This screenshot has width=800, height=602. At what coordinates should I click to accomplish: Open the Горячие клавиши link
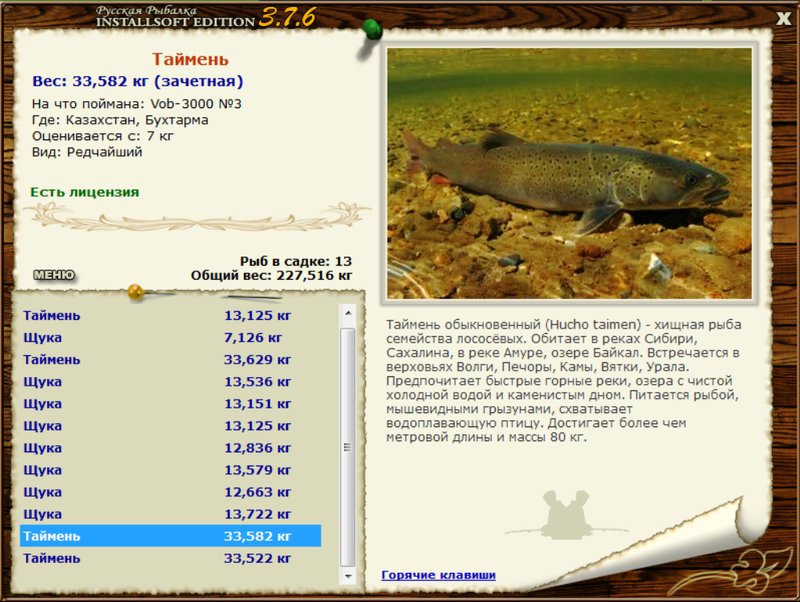(438, 575)
